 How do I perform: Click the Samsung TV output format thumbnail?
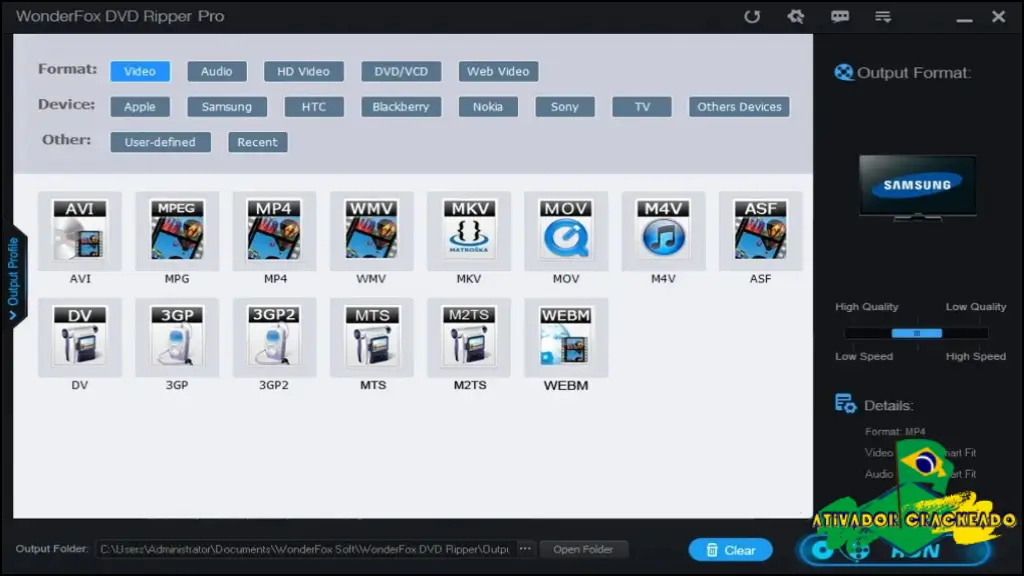918,188
